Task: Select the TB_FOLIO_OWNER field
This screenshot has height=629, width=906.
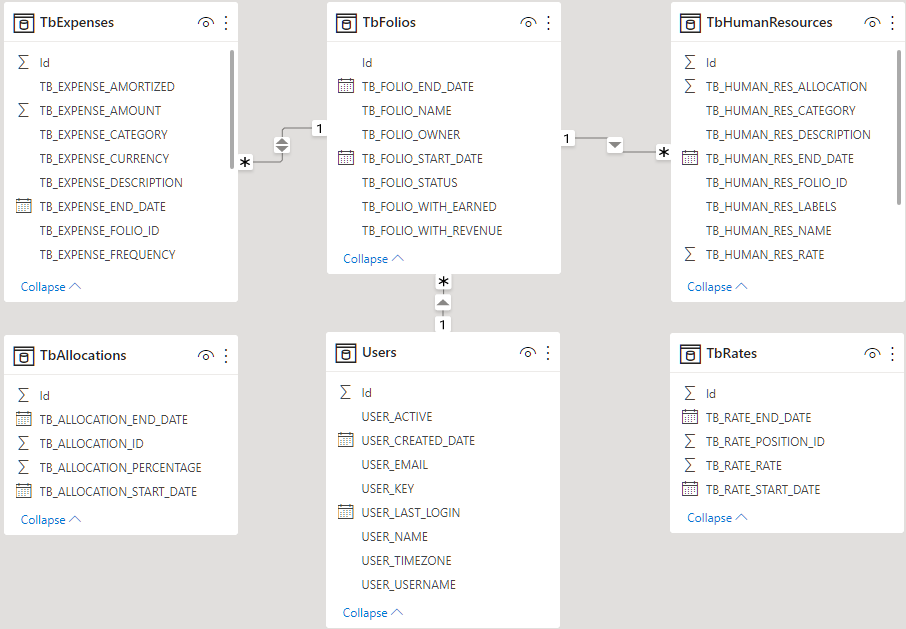Action: tap(411, 135)
